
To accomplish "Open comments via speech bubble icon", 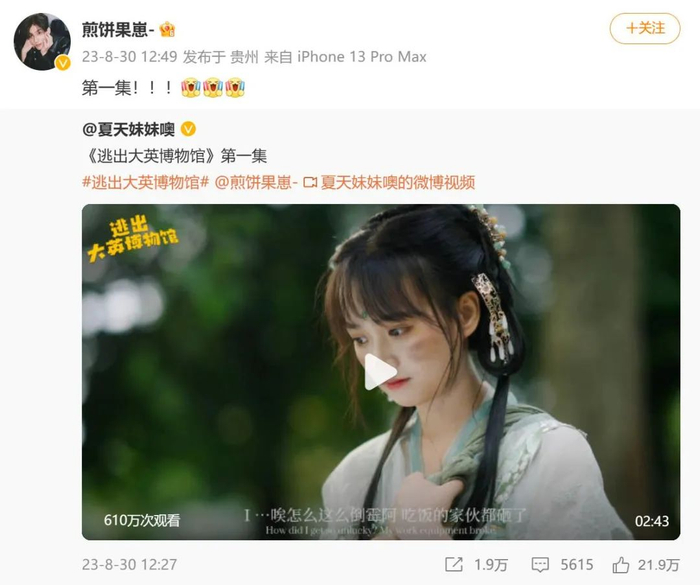I will coord(540,565).
